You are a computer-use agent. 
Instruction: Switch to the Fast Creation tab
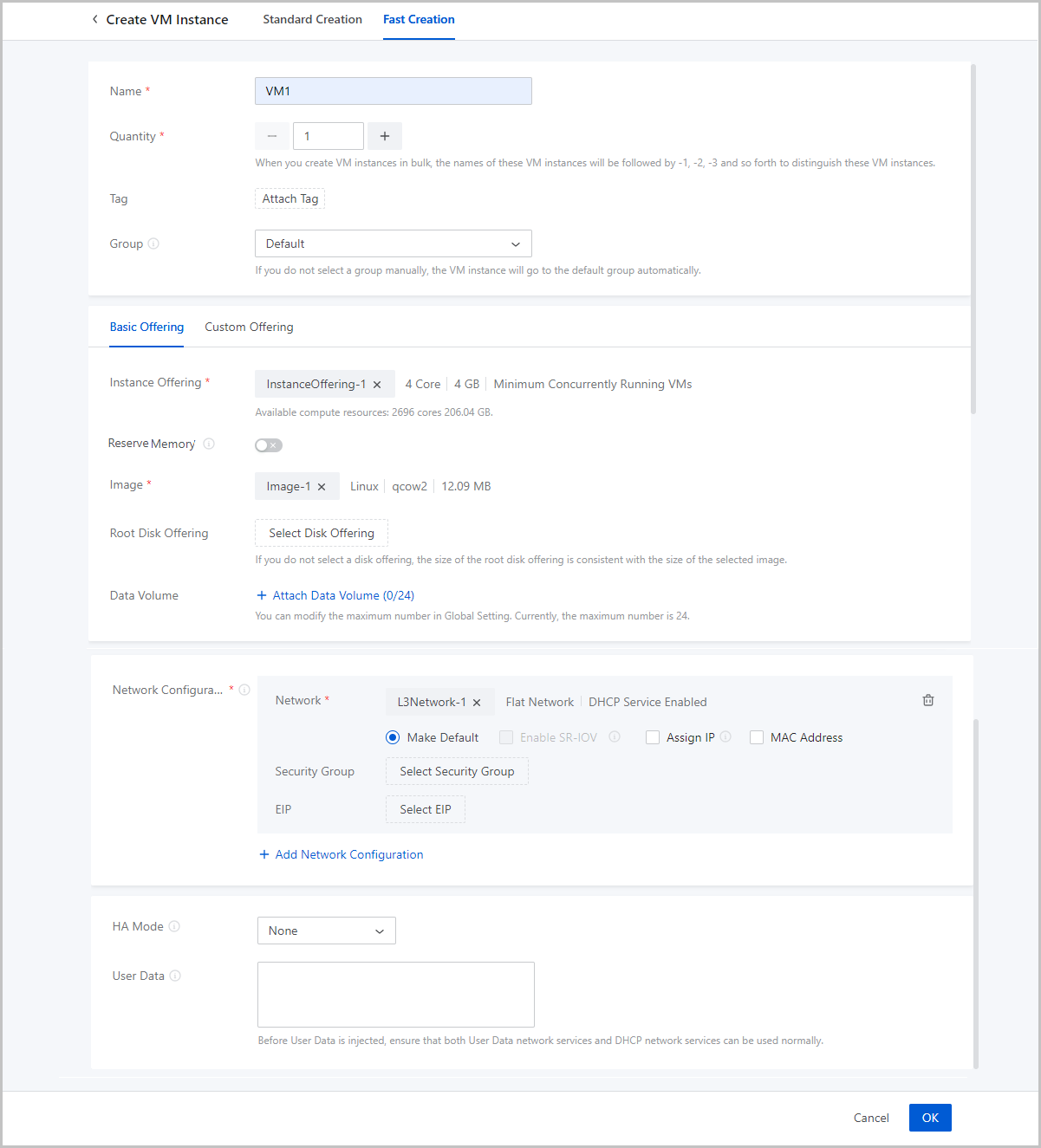[x=419, y=19]
